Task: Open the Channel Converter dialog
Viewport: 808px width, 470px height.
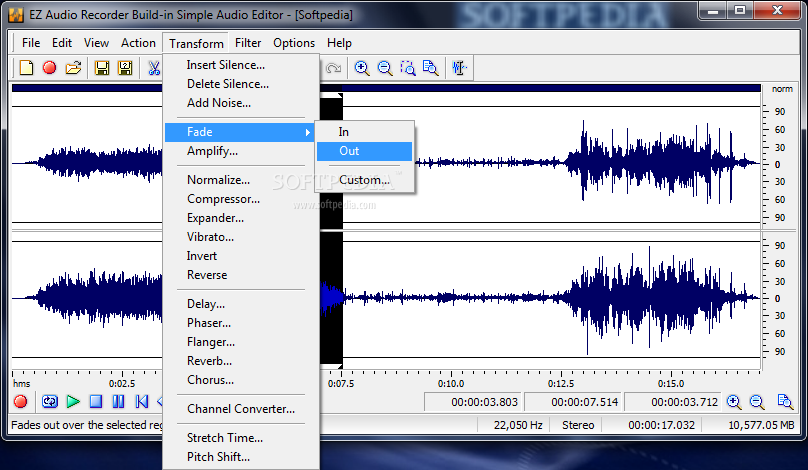Action: (240, 409)
